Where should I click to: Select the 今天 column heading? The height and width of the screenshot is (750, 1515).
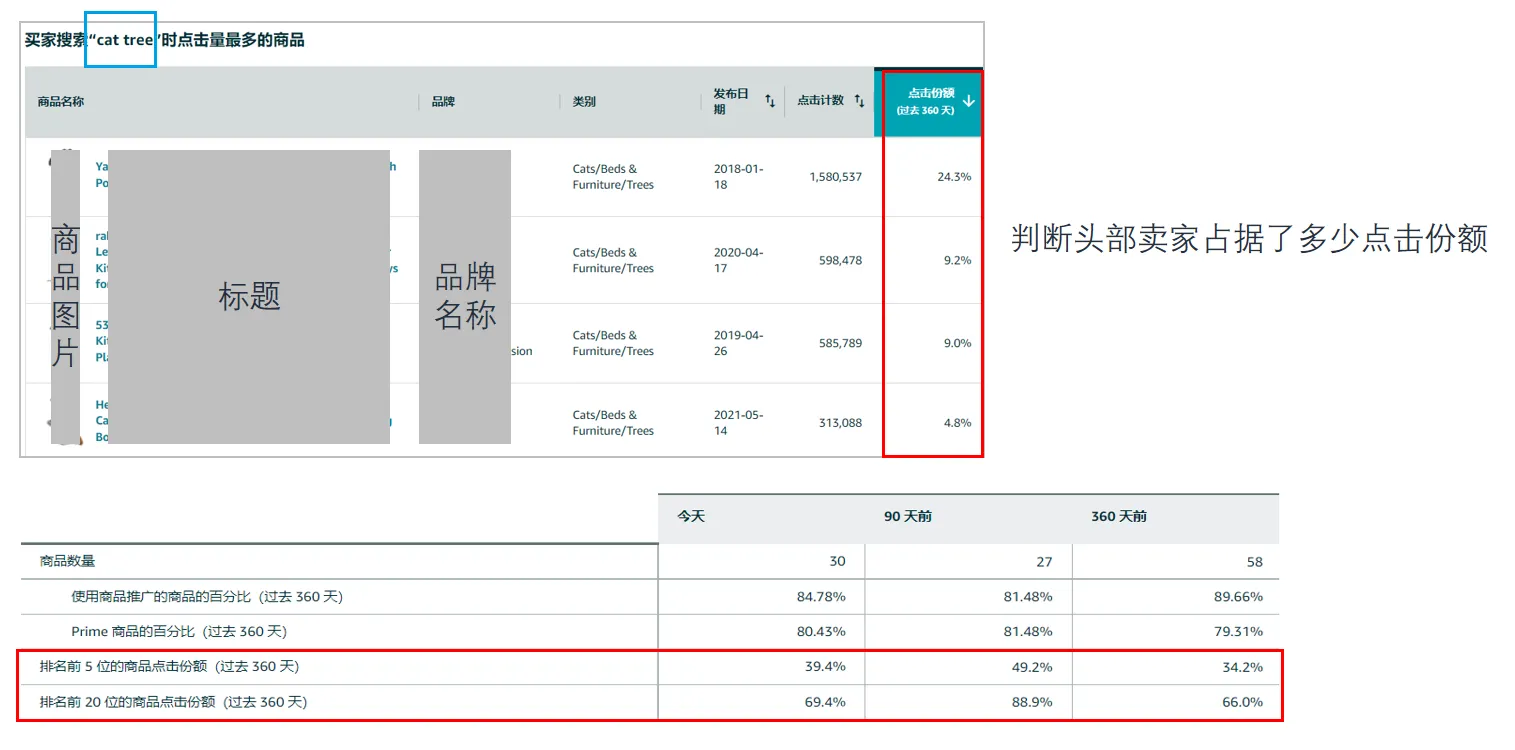690,515
